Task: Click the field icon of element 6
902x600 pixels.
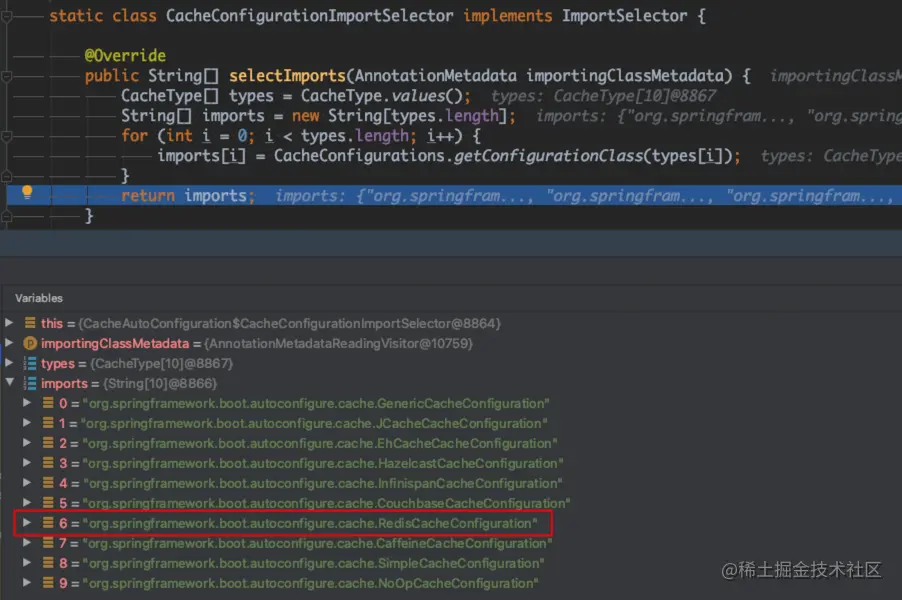Action: pos(48,523)
